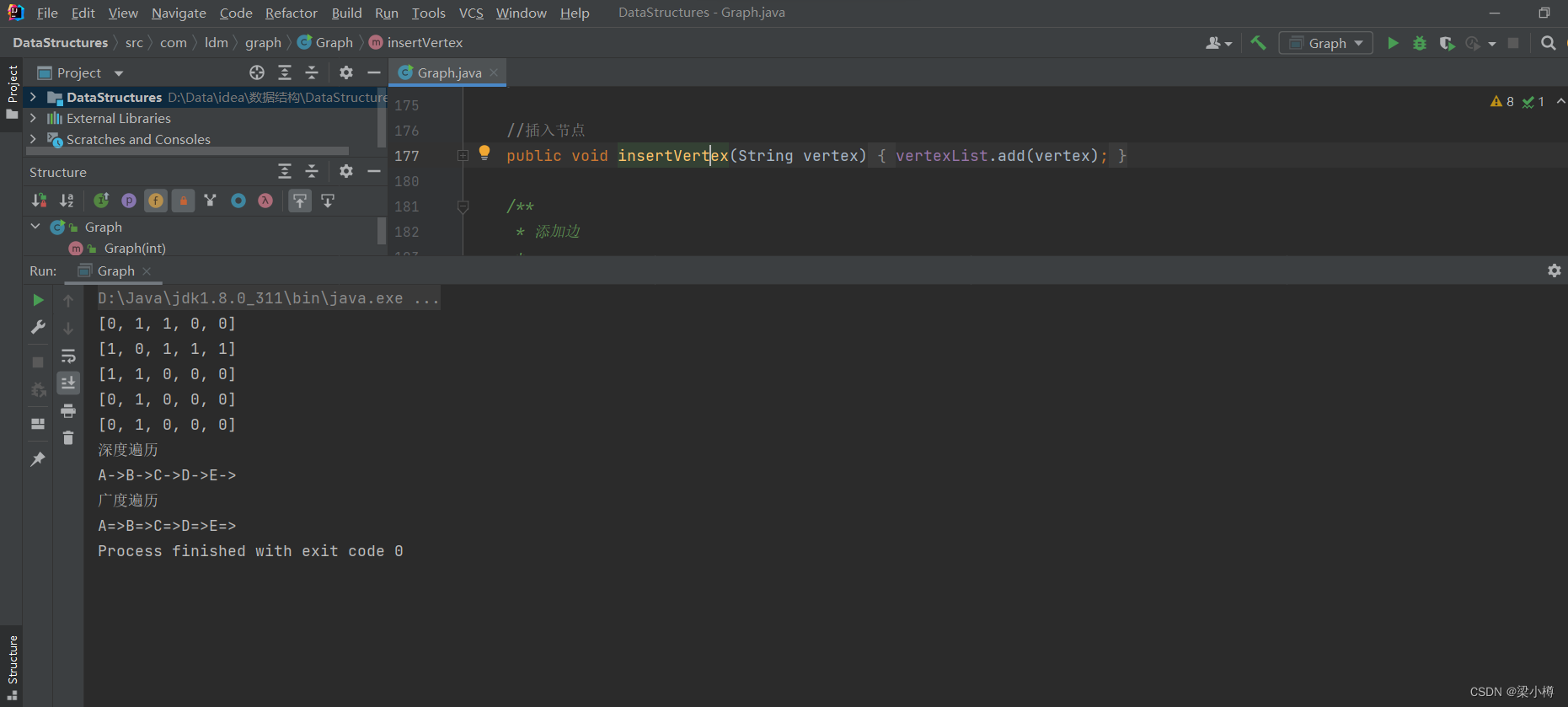Toggle Autoscroll to Source in Structure

tap(300, 201)
